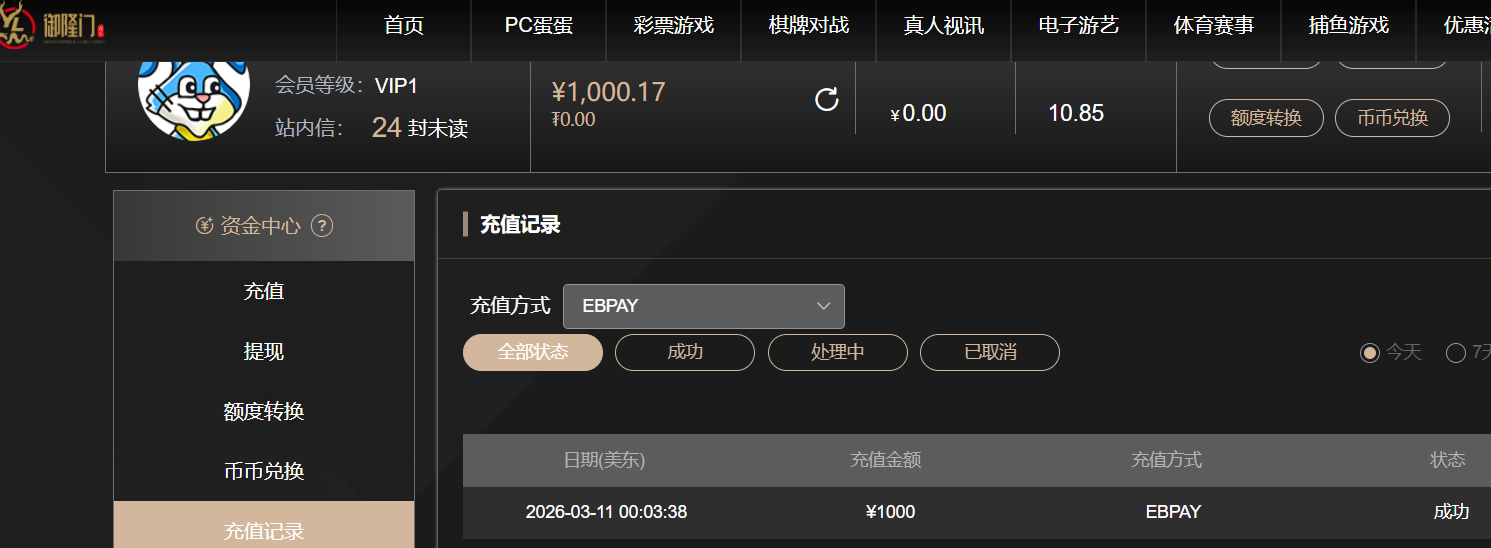
Task: Click the 24 封未读 messages link
Action: 419,128
